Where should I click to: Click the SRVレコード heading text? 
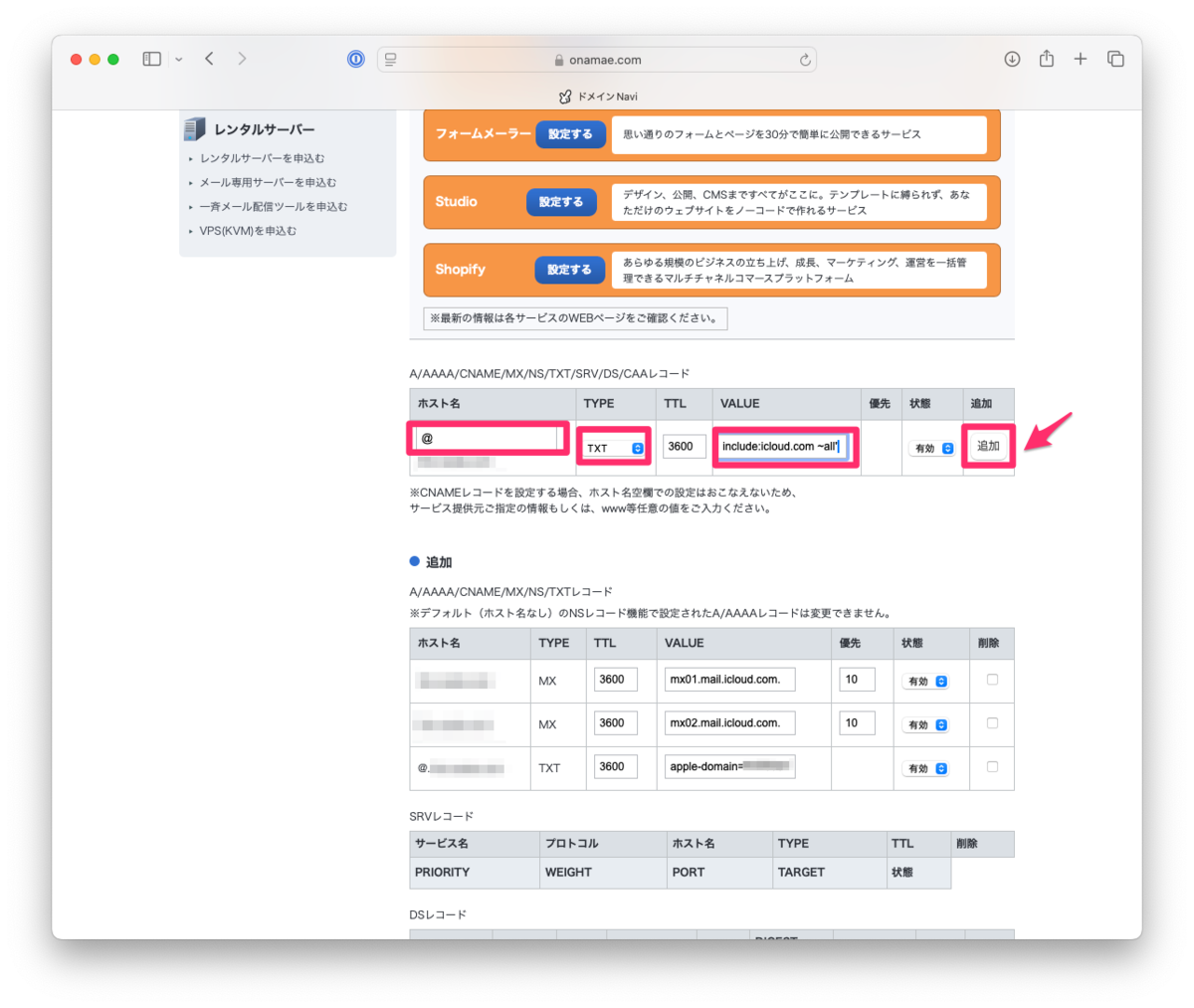click(441, 816)
